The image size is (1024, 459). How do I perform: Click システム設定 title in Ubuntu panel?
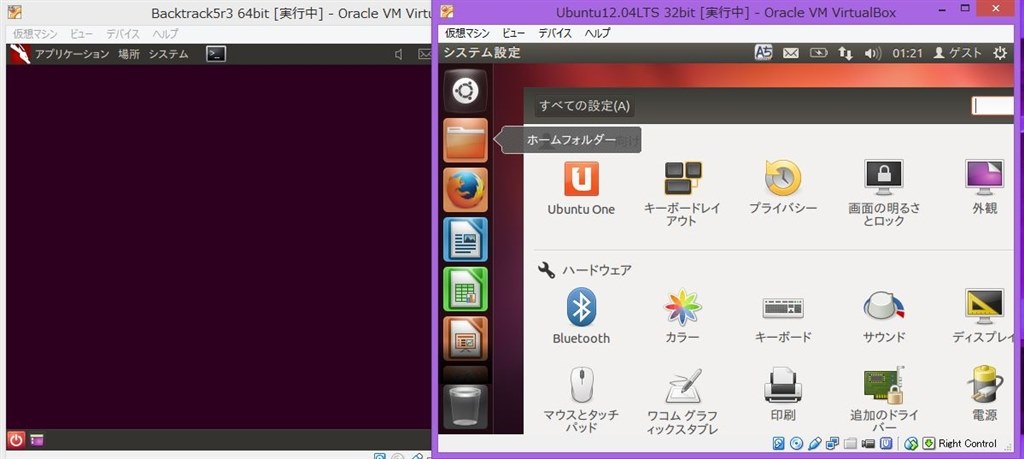point(482,53)
